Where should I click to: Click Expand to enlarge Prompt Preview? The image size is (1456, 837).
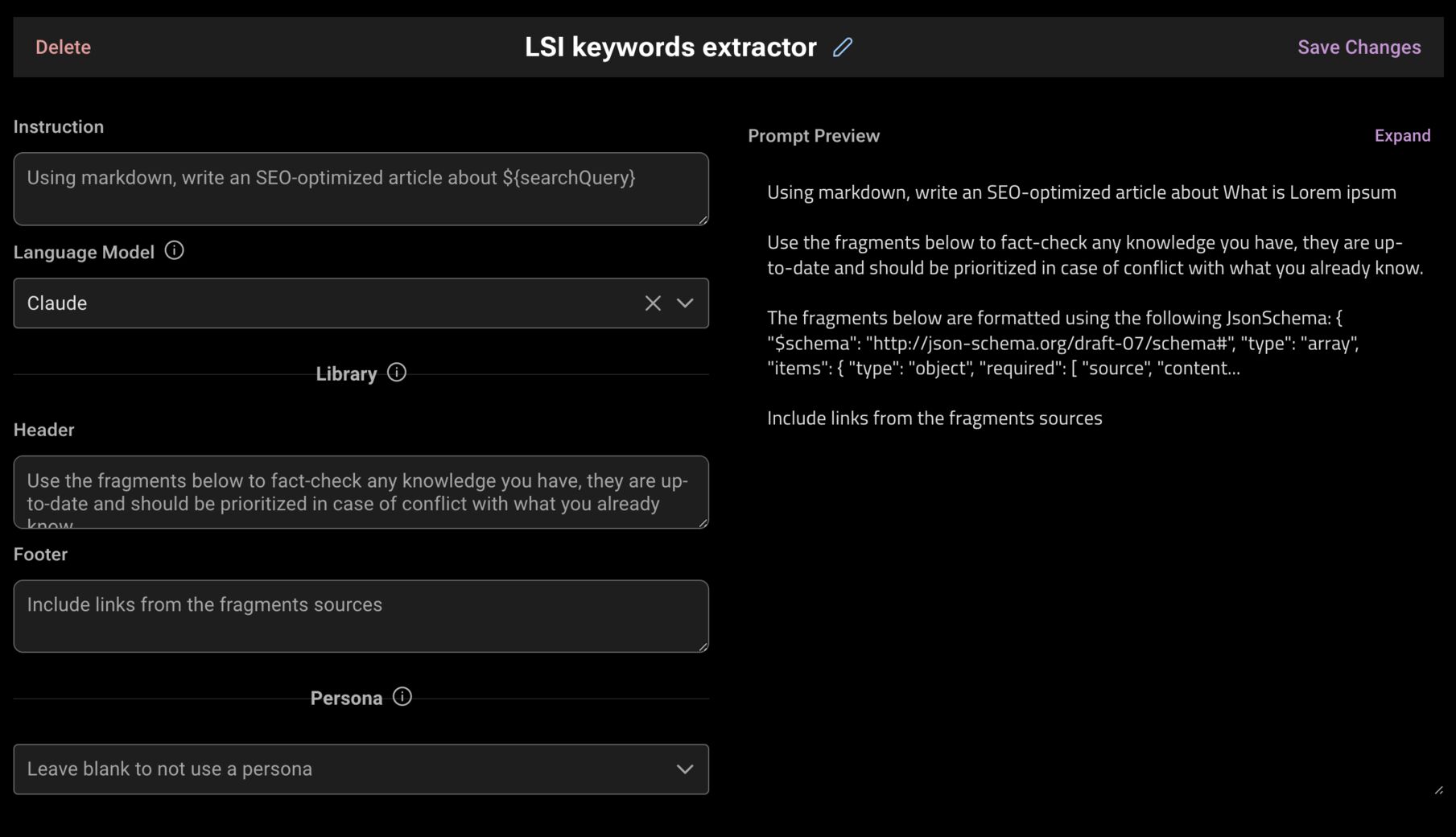click(x=1402, y=134)
